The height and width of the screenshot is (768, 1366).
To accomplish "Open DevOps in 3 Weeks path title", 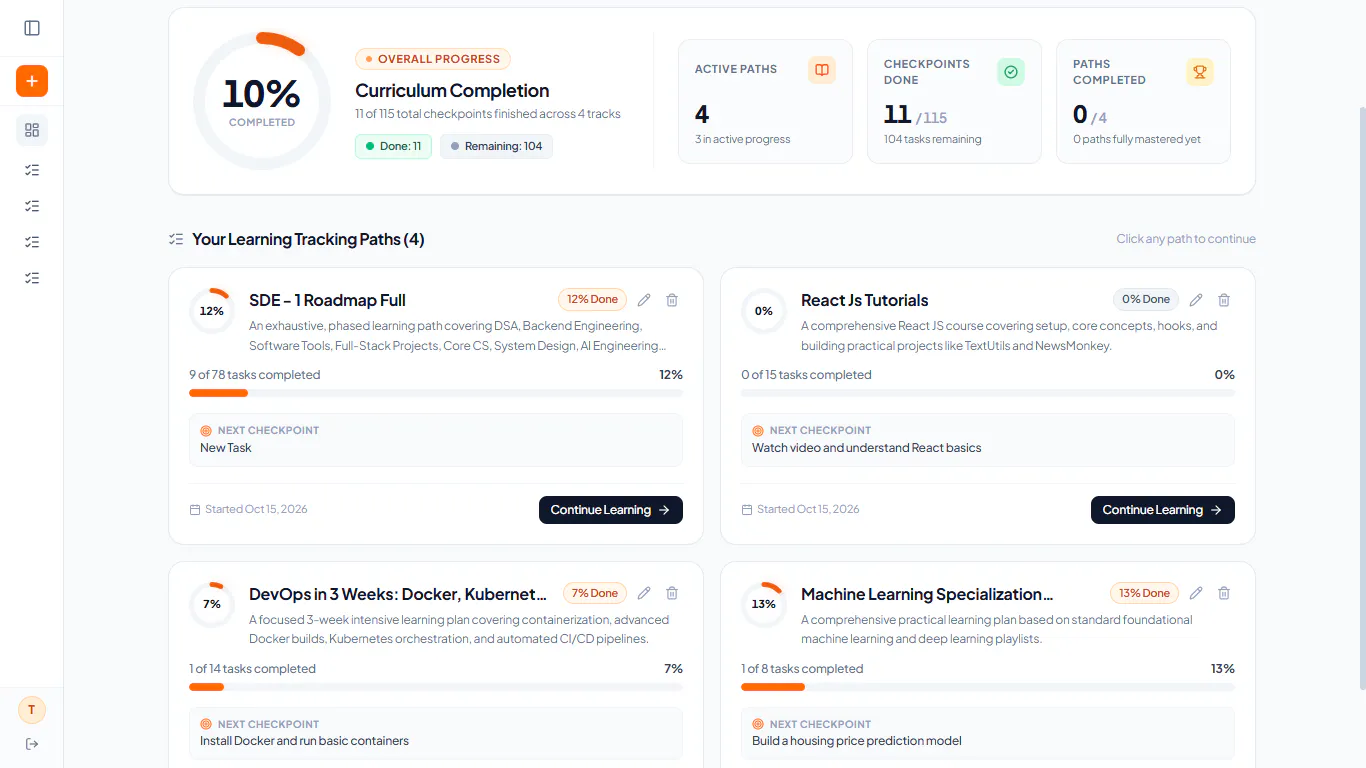I will [398, 594].
